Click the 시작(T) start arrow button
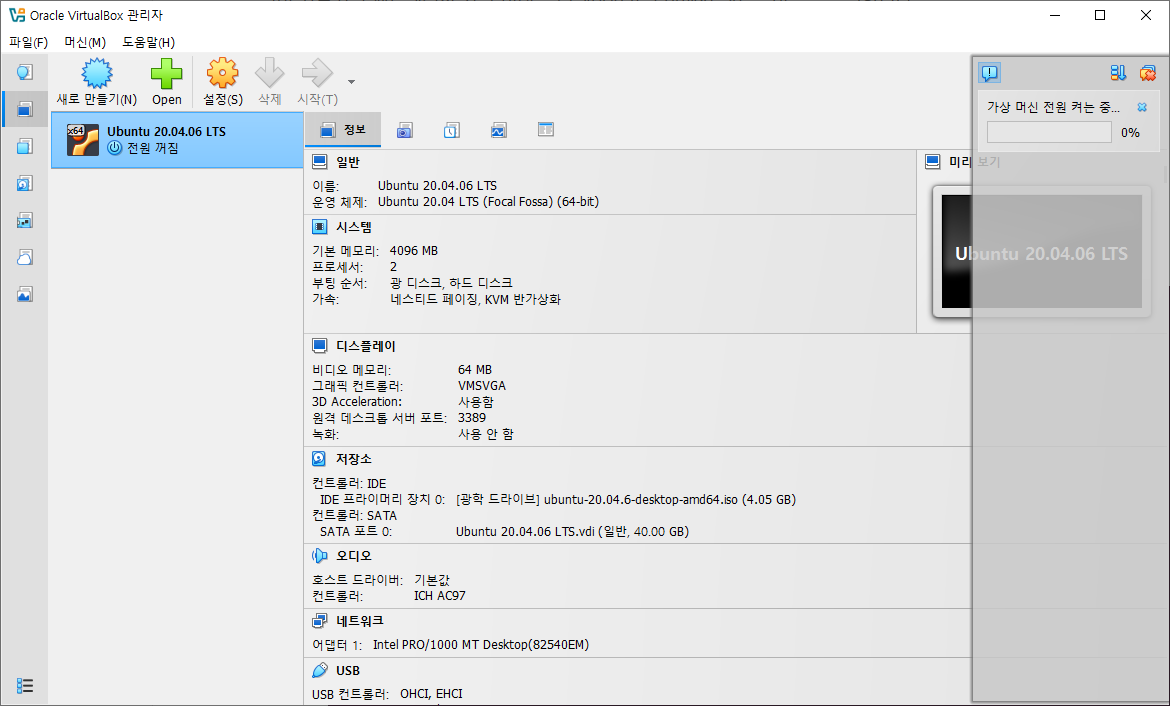 (318, 82)
